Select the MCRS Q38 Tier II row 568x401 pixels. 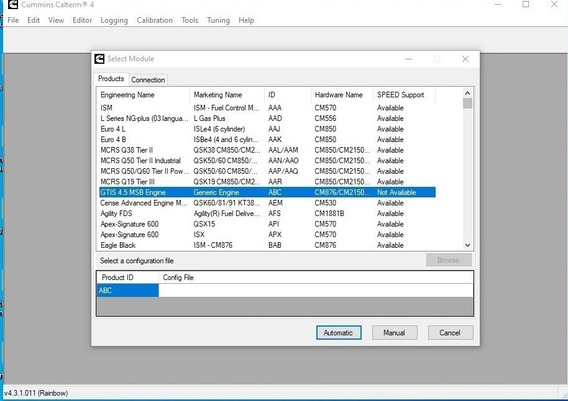click(x=267, y=150)
